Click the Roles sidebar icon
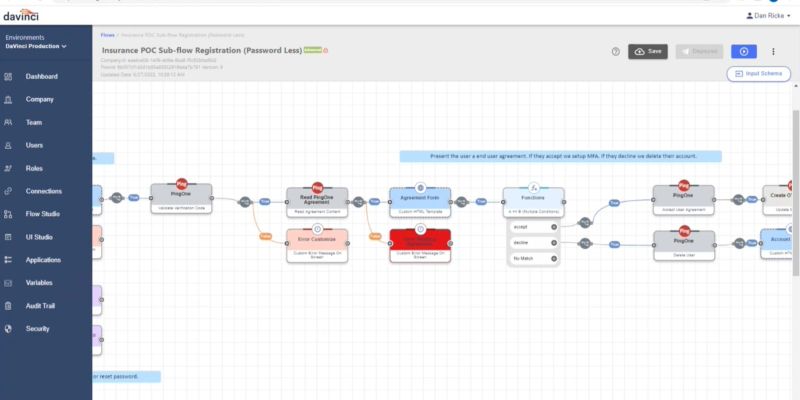 click(x=8, y=168)
